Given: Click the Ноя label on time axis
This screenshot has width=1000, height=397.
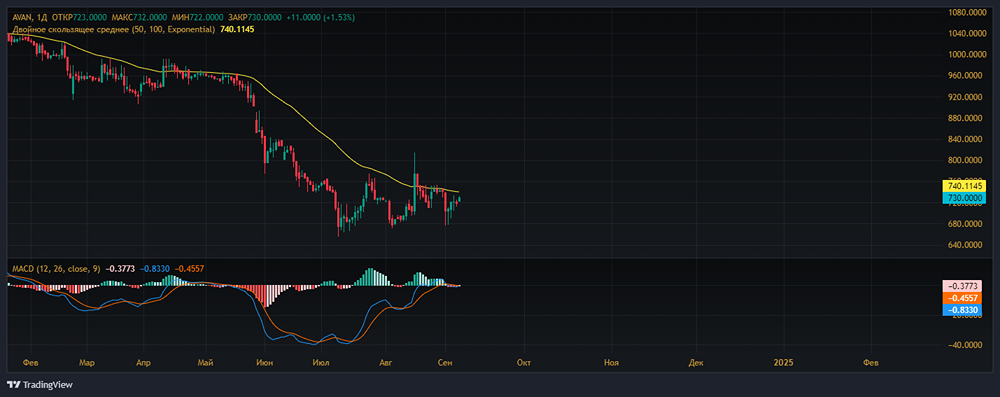Looking at the screenshot, I should point(612,363).
